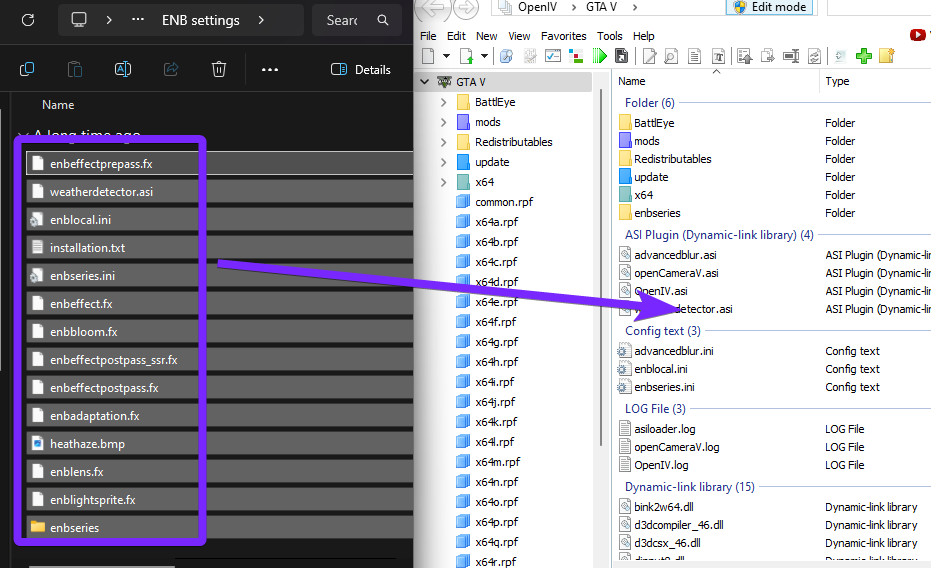Click OpenIV segment in address path
The image size is (931, 568).
[x=537, y=7]
